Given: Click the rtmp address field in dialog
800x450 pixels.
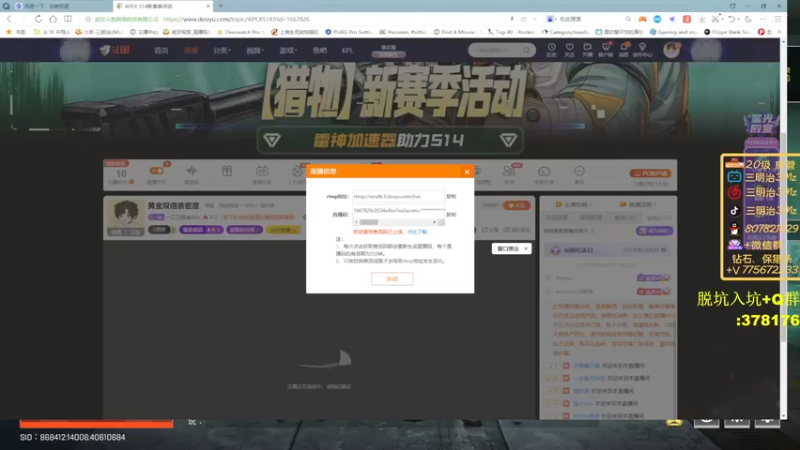Looking at the screenshot, I should (x=398, y=196).
